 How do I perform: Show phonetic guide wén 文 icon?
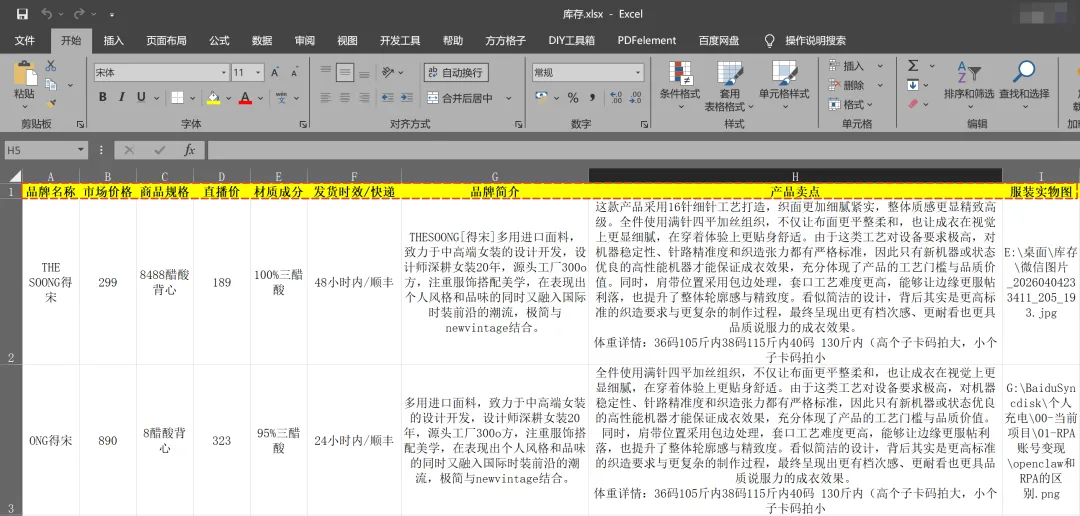pyautogui.click(x=281, y=97)
